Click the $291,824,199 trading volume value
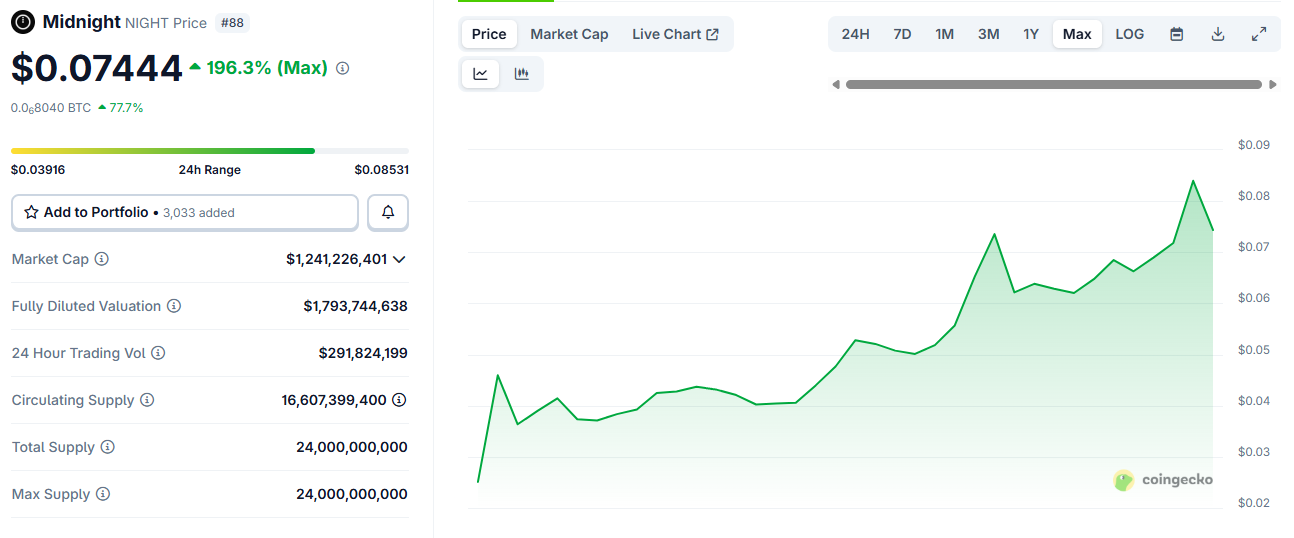Screen dimensions: 1294x538 pos(363,353)
